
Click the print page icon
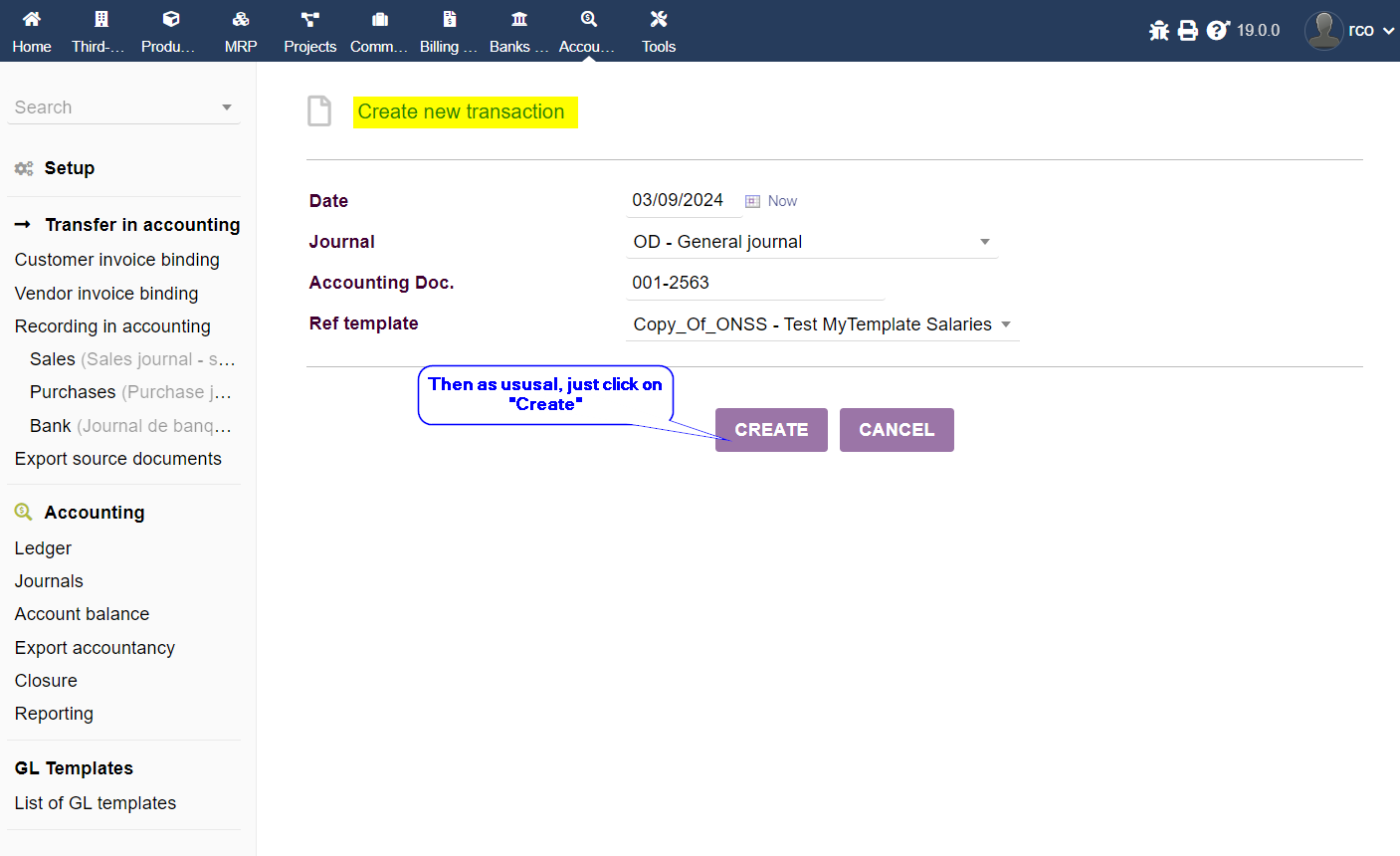pyautogui.click(x=1188, y=31)
